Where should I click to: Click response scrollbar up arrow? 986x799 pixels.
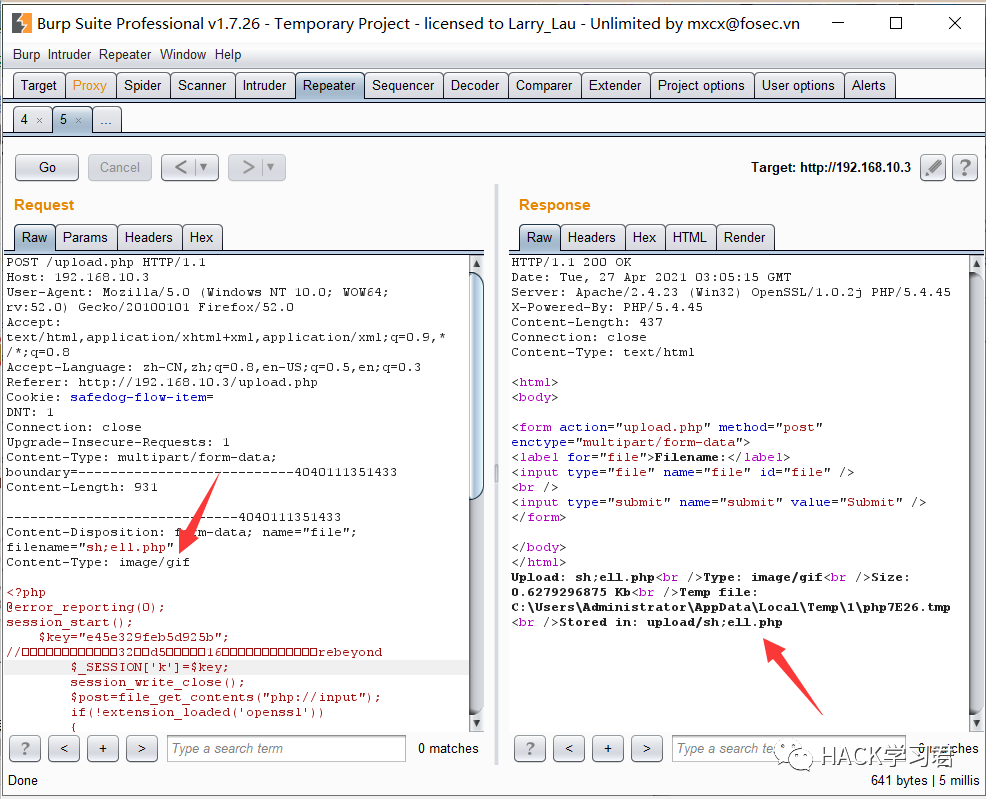(x=976, y=263)
